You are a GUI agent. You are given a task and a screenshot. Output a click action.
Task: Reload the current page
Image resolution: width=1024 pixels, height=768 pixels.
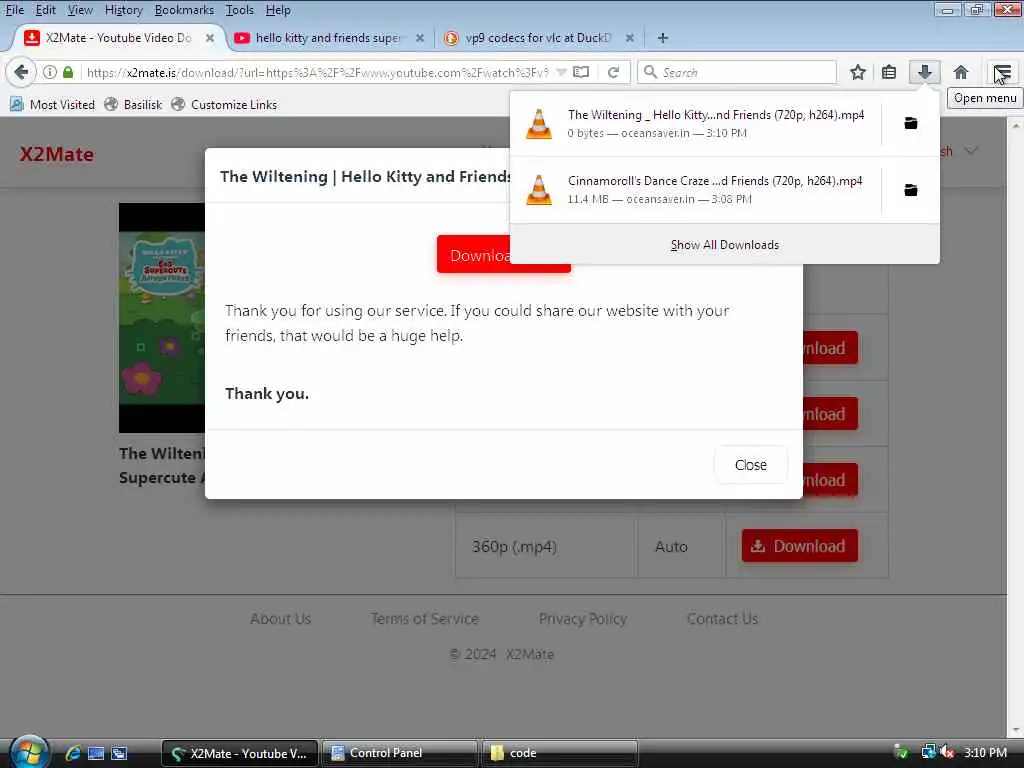[x=613, y=72]
